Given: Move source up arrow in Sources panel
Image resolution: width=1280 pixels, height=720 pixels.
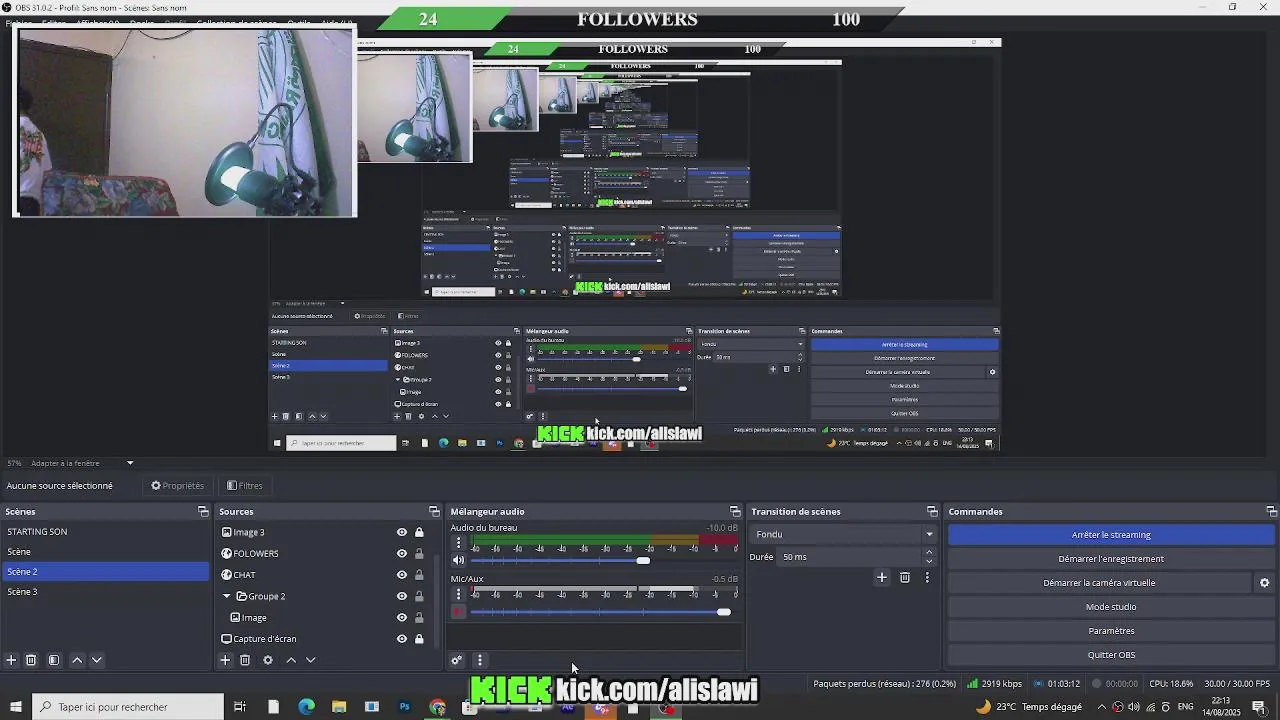Looking at the screenshot, I should (x=291, y=660).
